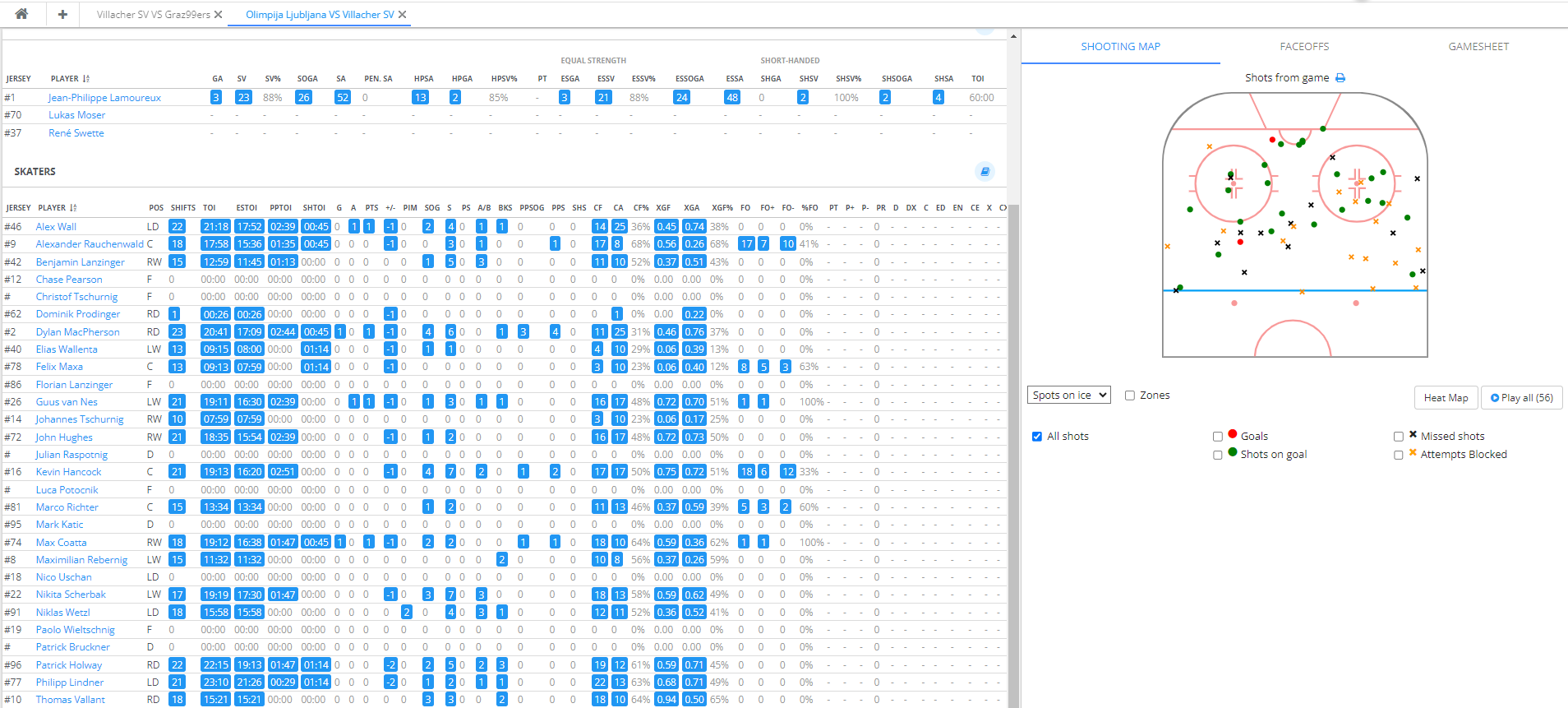This screenshot has height=708, width=1568.
Task: Enable the Zones checkbox
Action: (x=1130, y=396)
